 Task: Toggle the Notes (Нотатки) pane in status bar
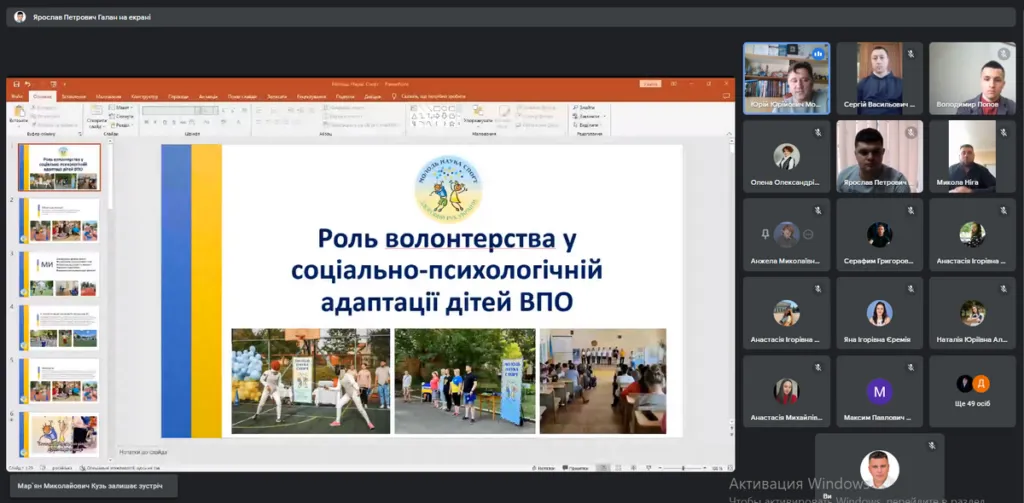coord(544,468)
